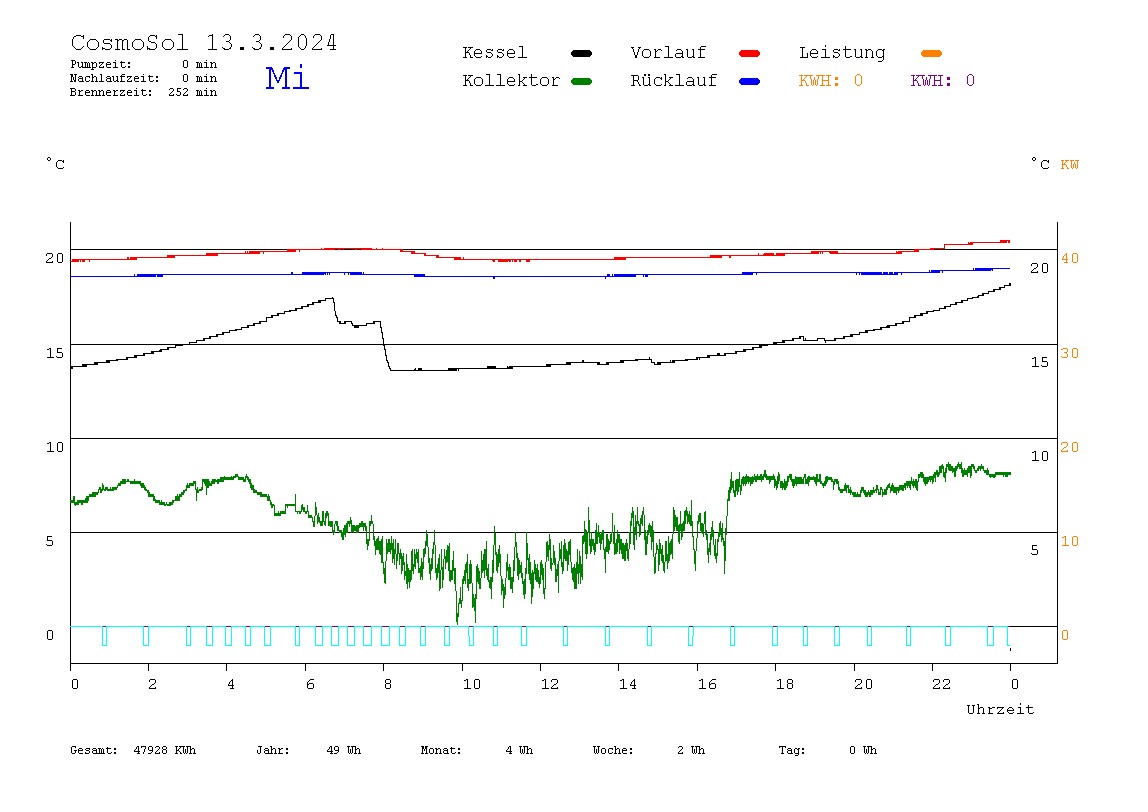Select the "4 Wh" monthly value

[x=519, y=750]
